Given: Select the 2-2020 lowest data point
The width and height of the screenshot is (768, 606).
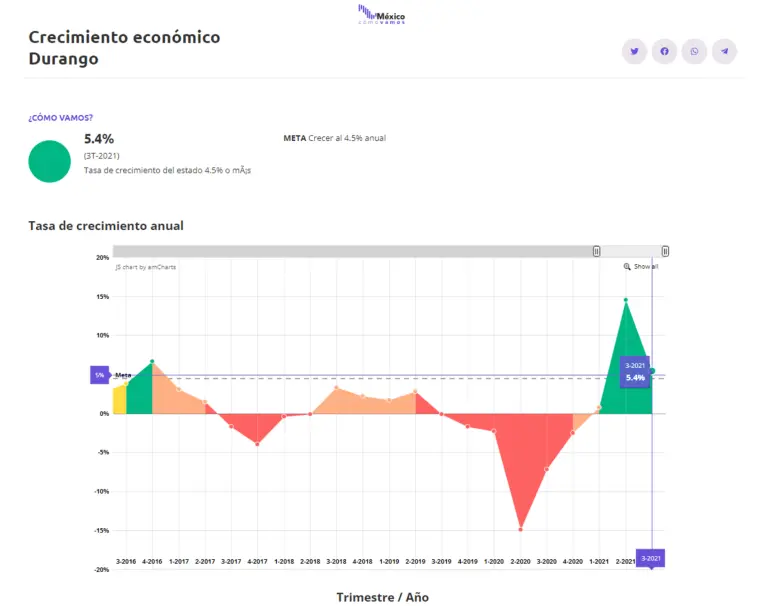Looking at the screenshot, I should [520, 529].
